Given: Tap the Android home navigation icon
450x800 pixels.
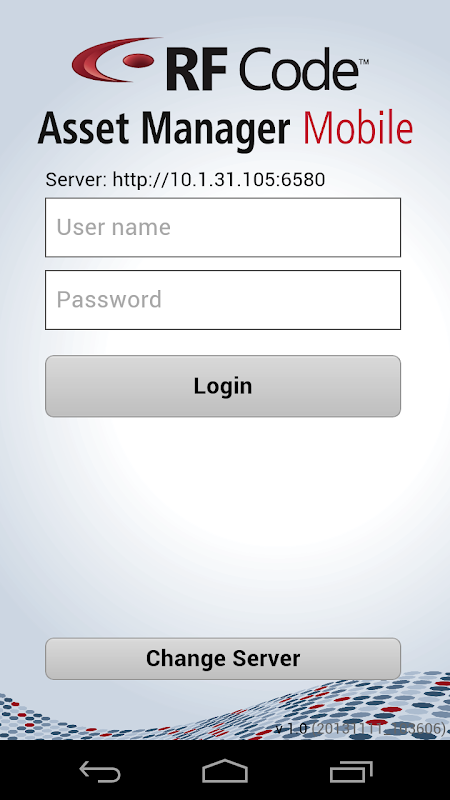Looking at the screenshot, I should 224,771.
